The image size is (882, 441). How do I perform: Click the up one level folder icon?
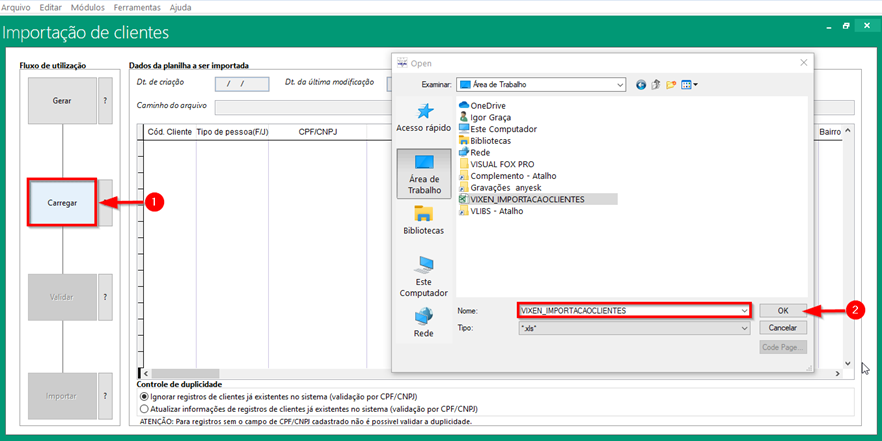coord(657,85)
